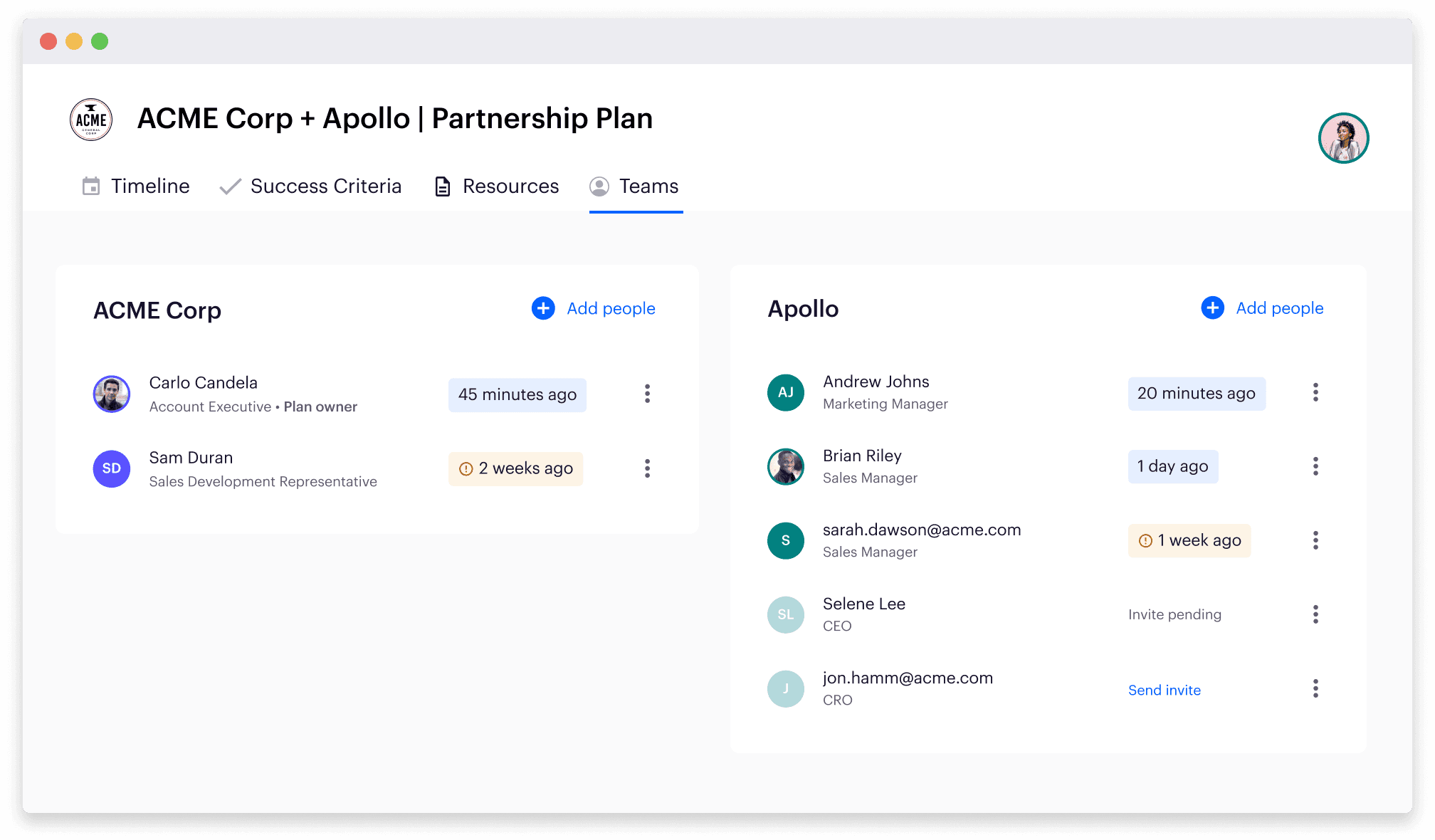Switch to the Timeline tab

tap(151, 185)
